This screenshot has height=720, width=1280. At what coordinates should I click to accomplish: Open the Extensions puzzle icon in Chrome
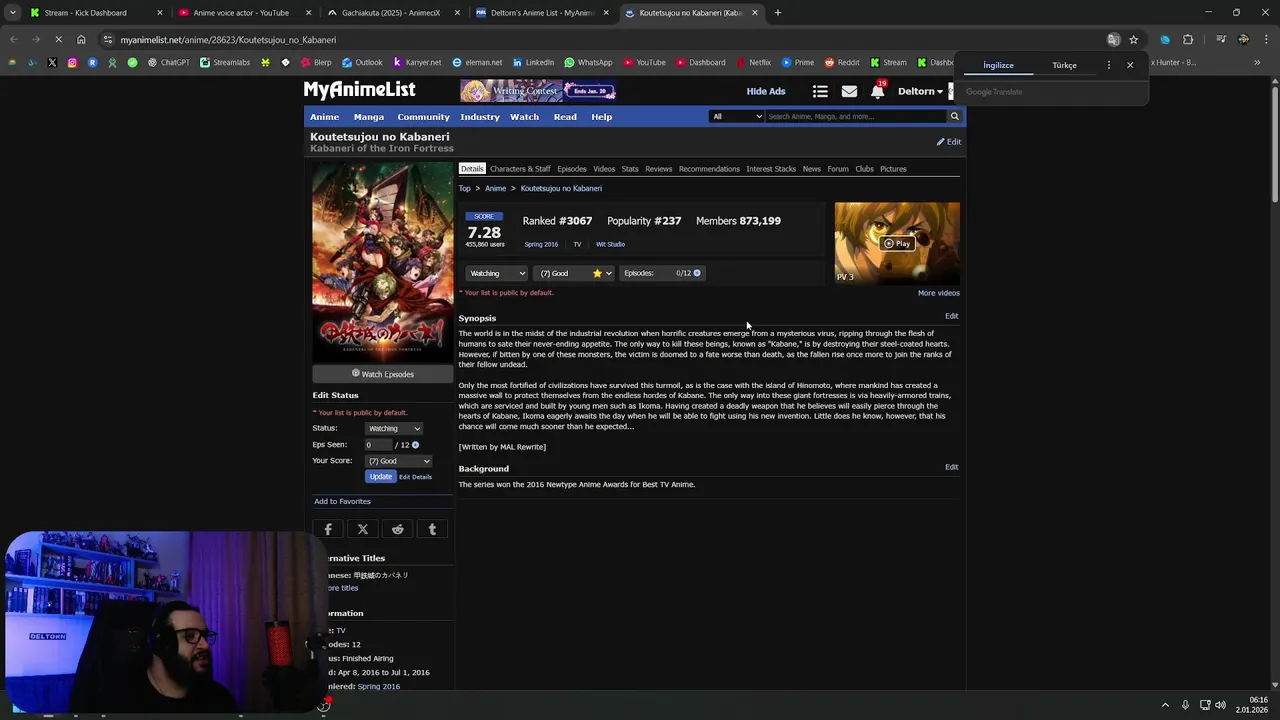1188,40
